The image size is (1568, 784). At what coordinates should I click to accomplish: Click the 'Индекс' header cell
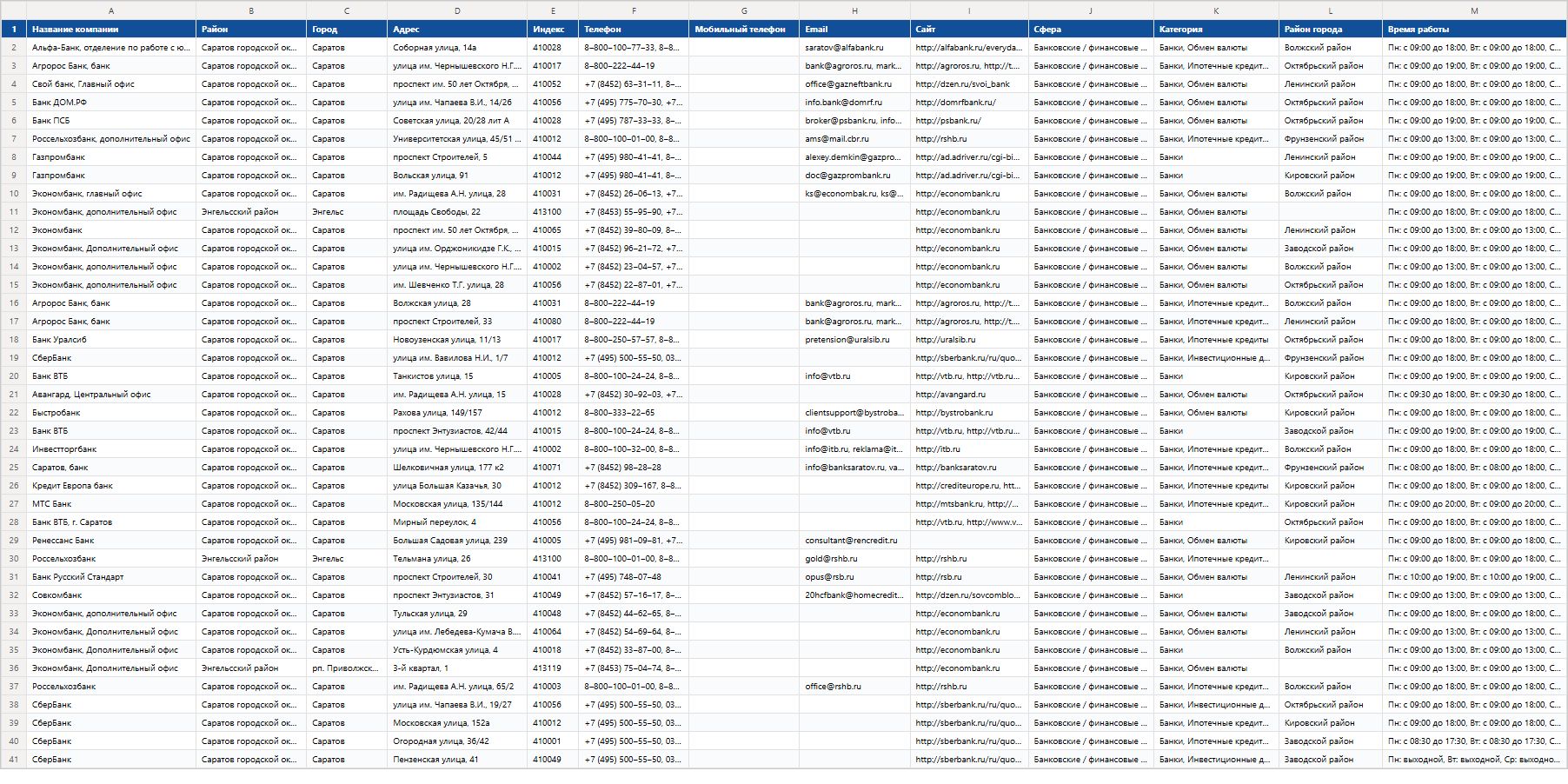pos(553,30)
